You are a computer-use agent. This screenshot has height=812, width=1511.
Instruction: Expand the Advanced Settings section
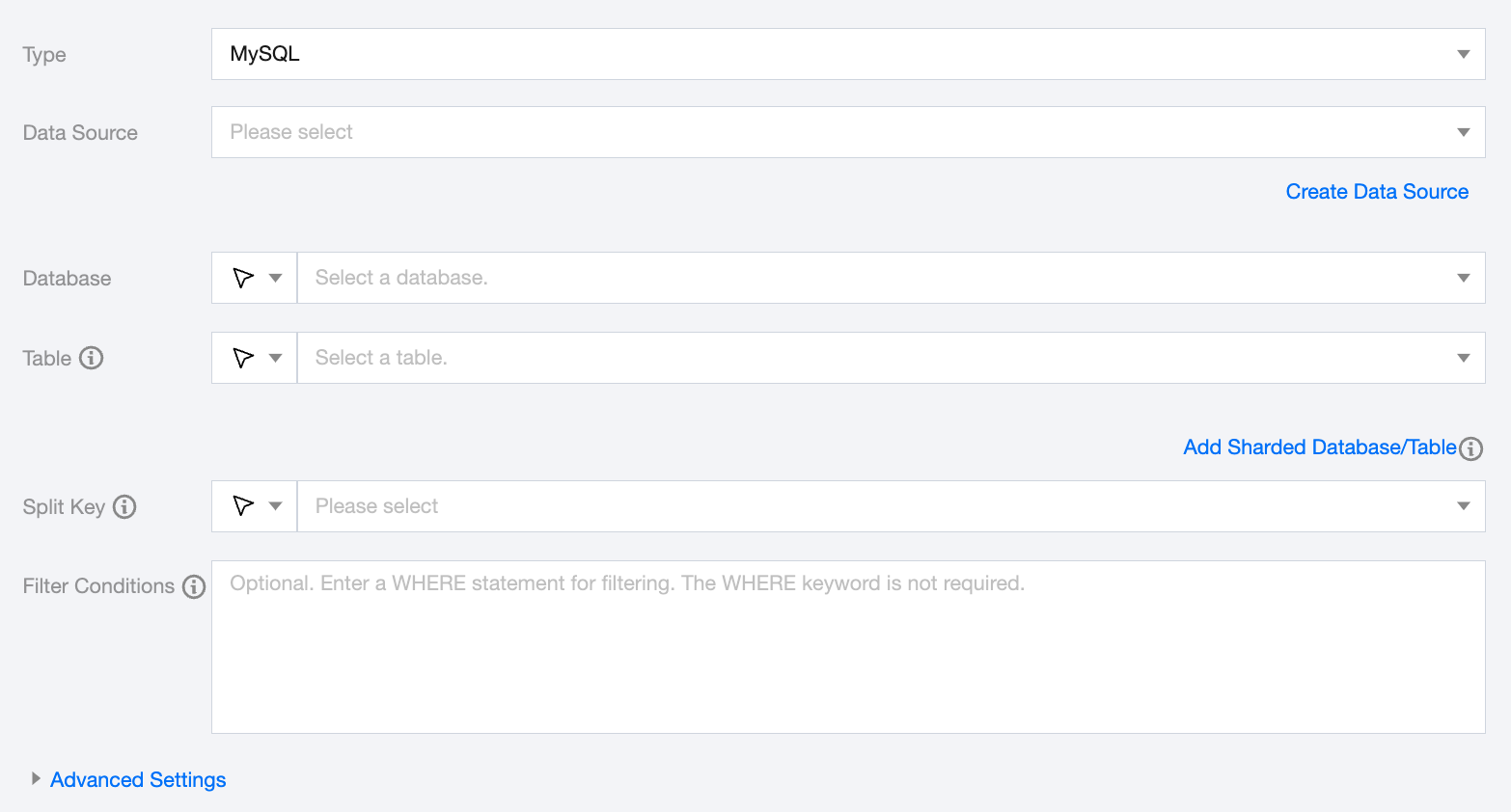click(138, 779)
